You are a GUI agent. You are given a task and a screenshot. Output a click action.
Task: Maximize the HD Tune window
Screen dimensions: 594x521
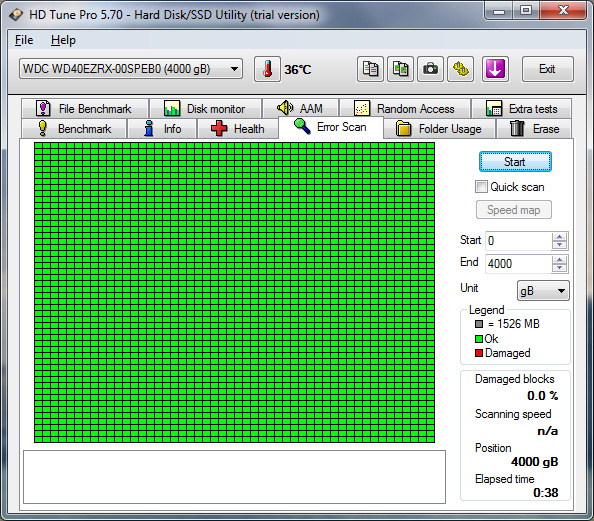(x=526, y=11)
